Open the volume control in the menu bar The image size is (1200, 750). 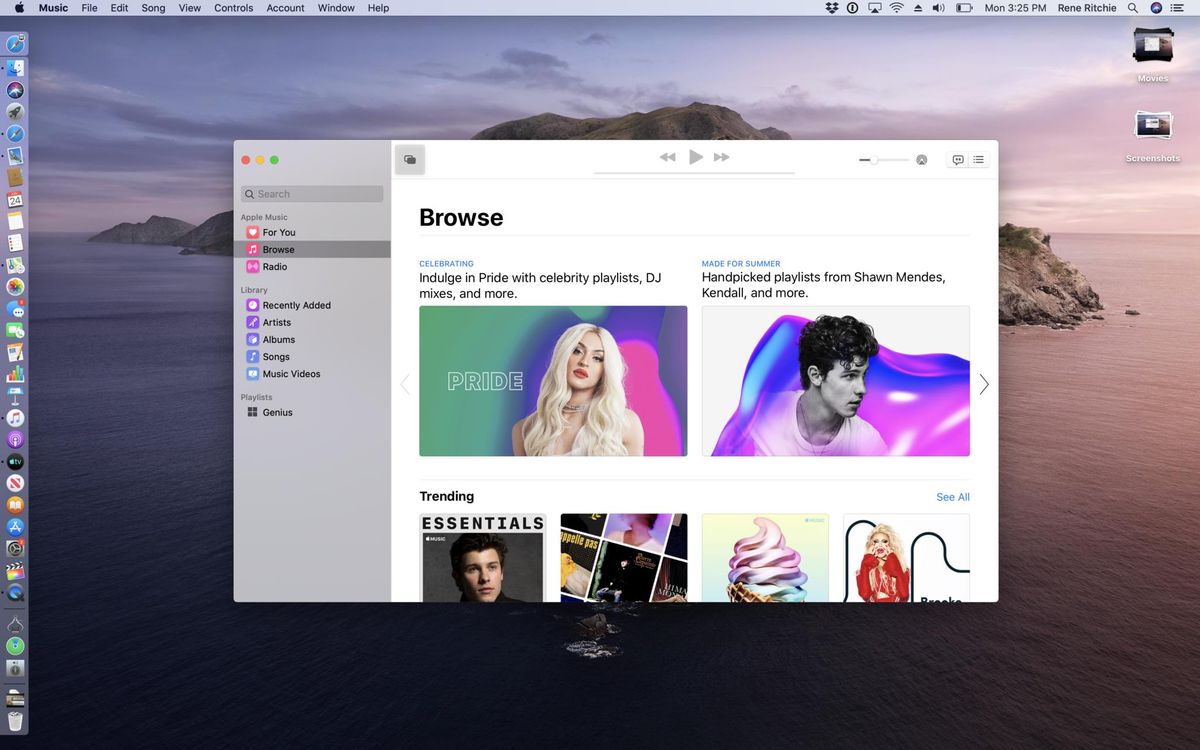(x=939, y=7)
